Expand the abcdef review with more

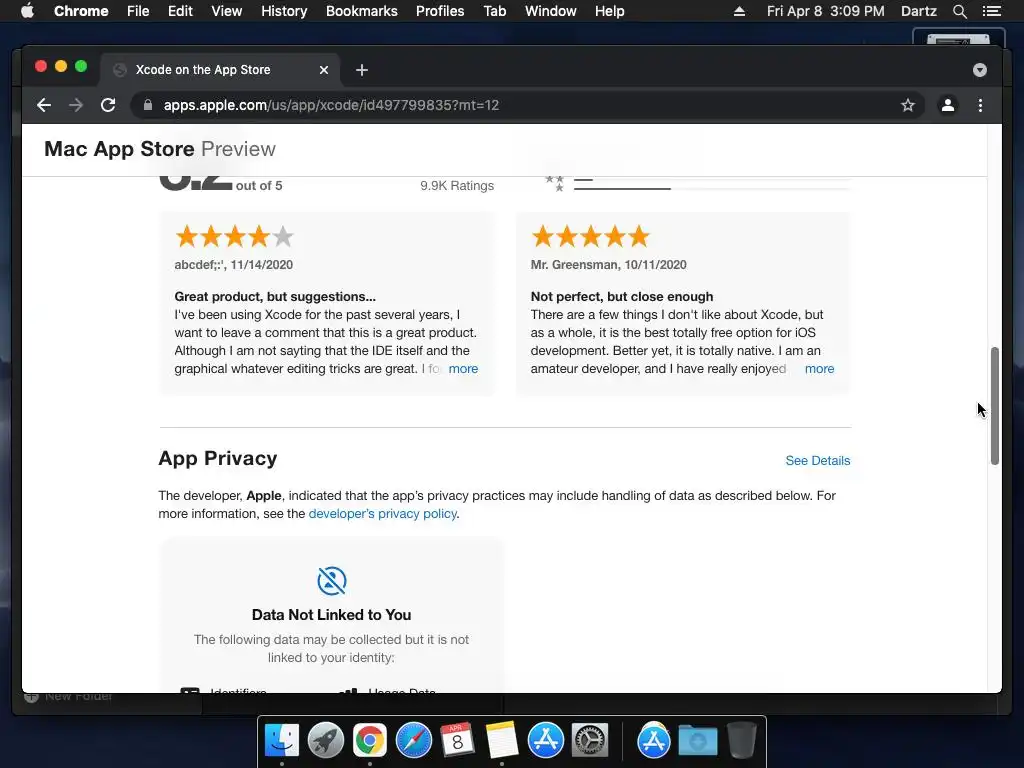tap(463, 369)
